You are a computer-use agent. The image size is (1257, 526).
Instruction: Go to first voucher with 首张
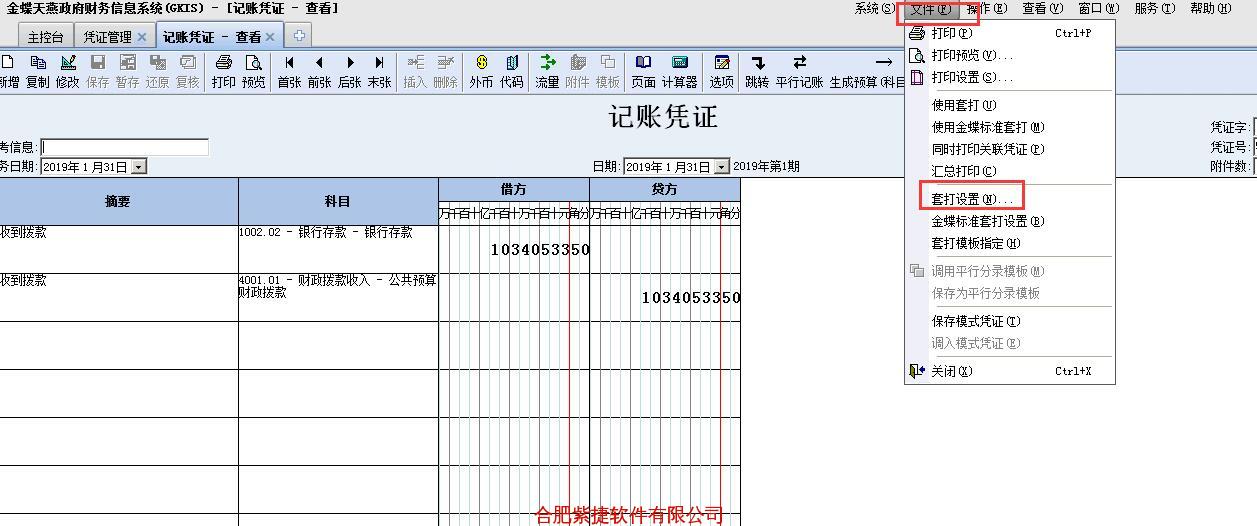289,70
